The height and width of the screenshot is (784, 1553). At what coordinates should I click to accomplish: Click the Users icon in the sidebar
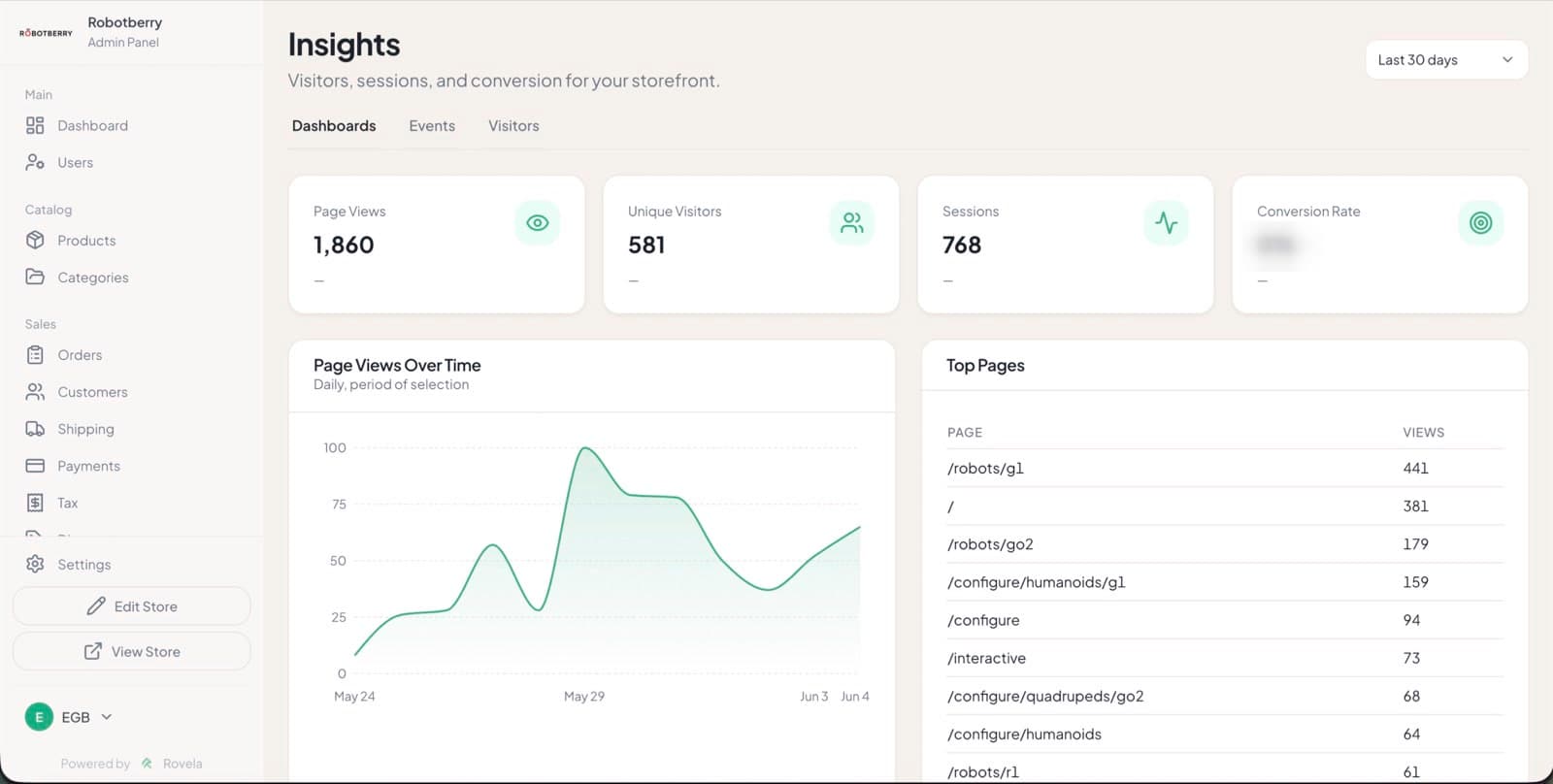click(x=35, y=162)
